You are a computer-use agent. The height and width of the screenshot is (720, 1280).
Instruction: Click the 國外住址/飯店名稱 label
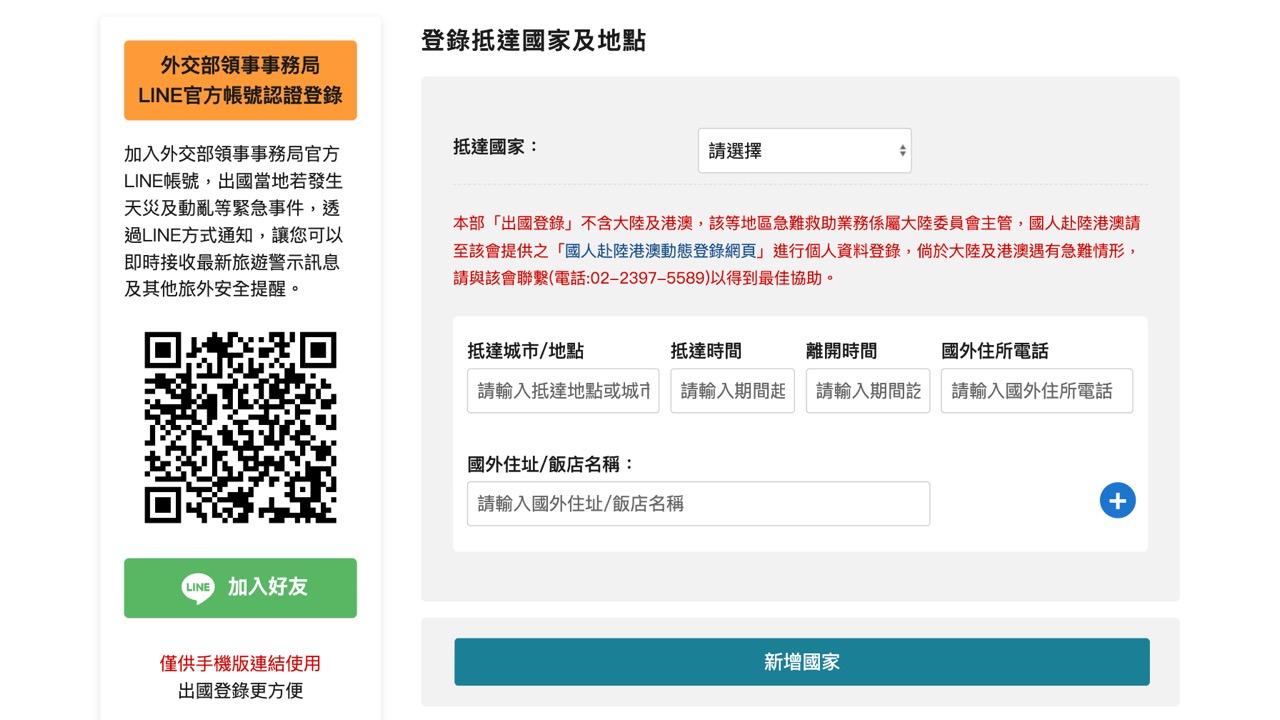[551, 464]
